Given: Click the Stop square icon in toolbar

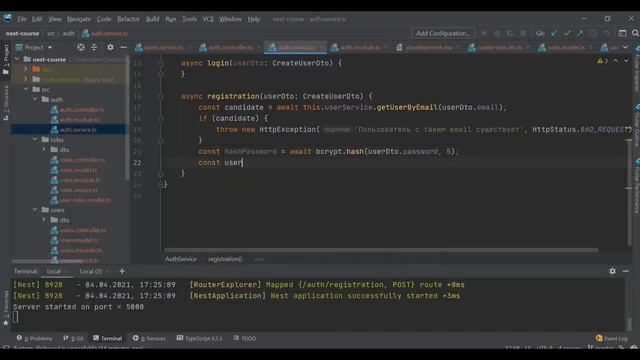Looking at the screenshot, I should click(523, 33).
